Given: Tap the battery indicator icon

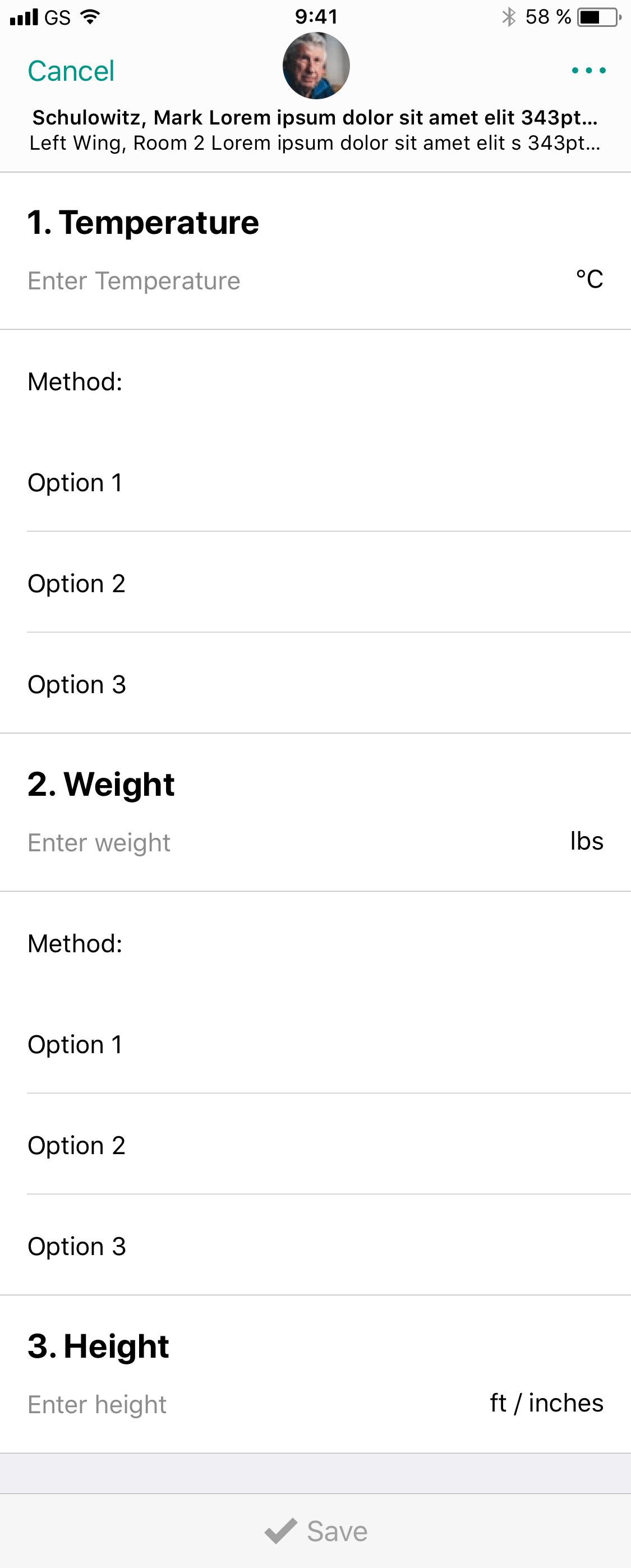Looking at the screenshot, I should (x=600, y=17).
